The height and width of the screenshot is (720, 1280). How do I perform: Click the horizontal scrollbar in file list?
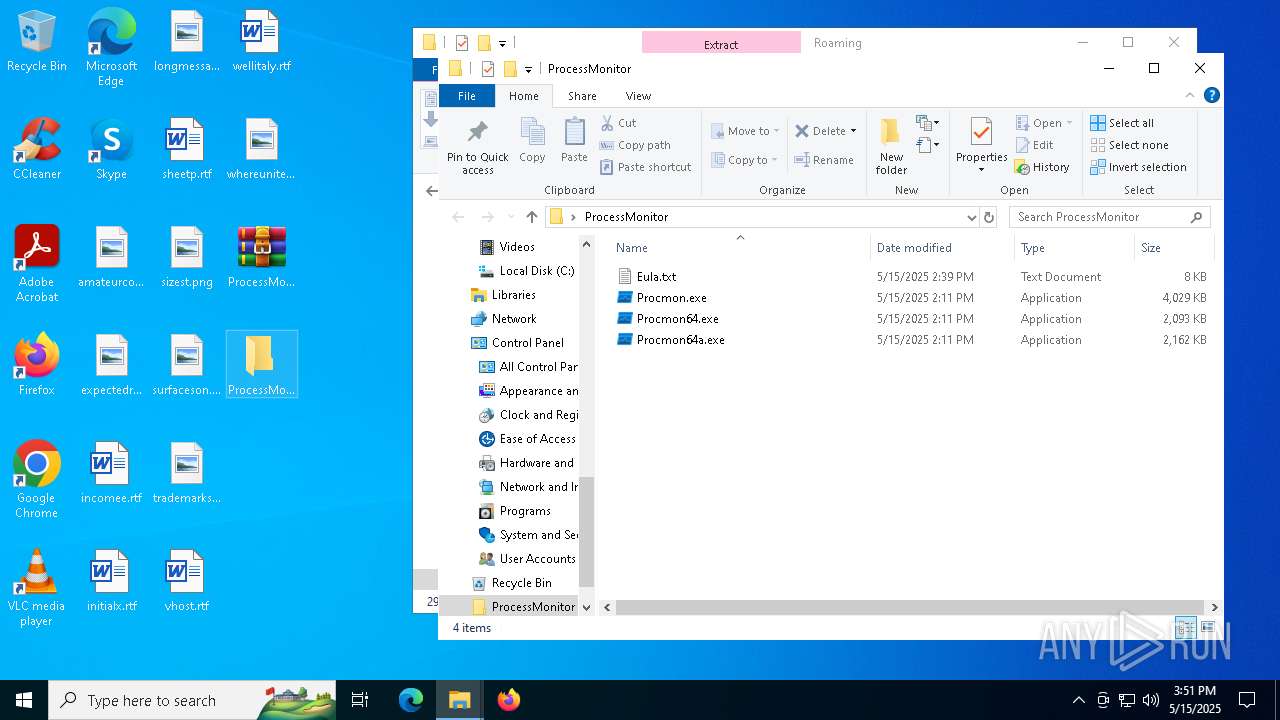908,607
